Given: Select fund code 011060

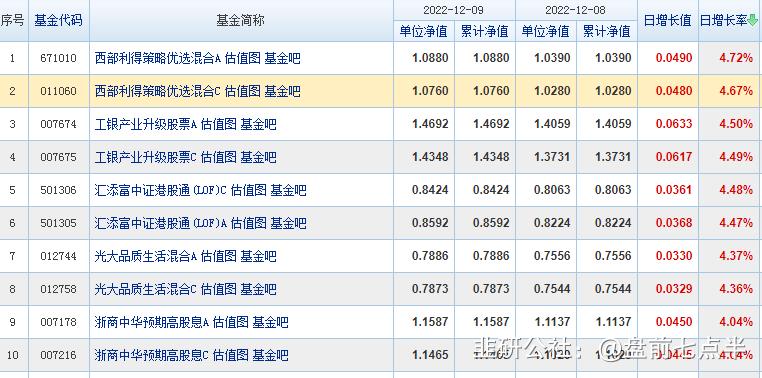Looking at the screenshot, I should [x=58, y=91].
